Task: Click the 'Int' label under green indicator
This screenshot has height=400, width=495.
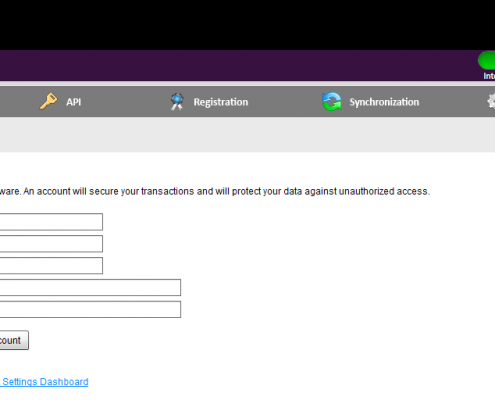Action: pos(489,76)
